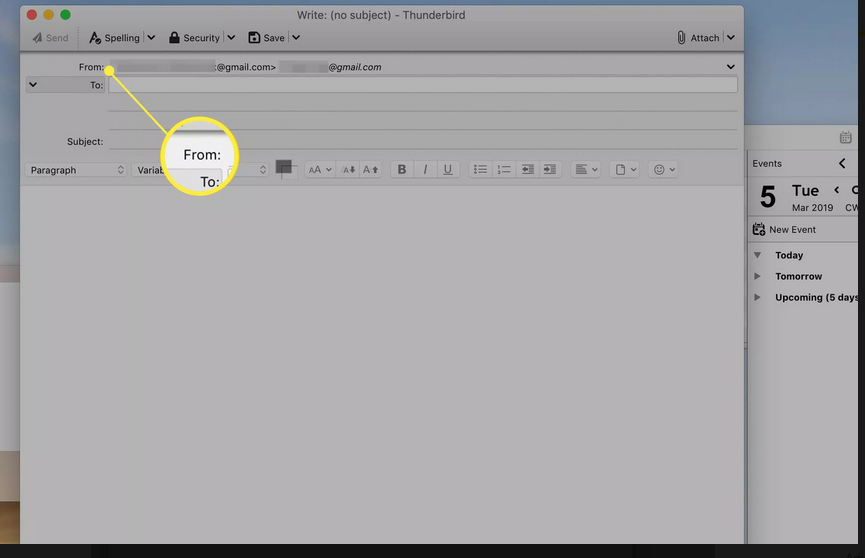Save the message with the Save button
The height and width of the screenshot is (558, 865).
coord(266,38)
